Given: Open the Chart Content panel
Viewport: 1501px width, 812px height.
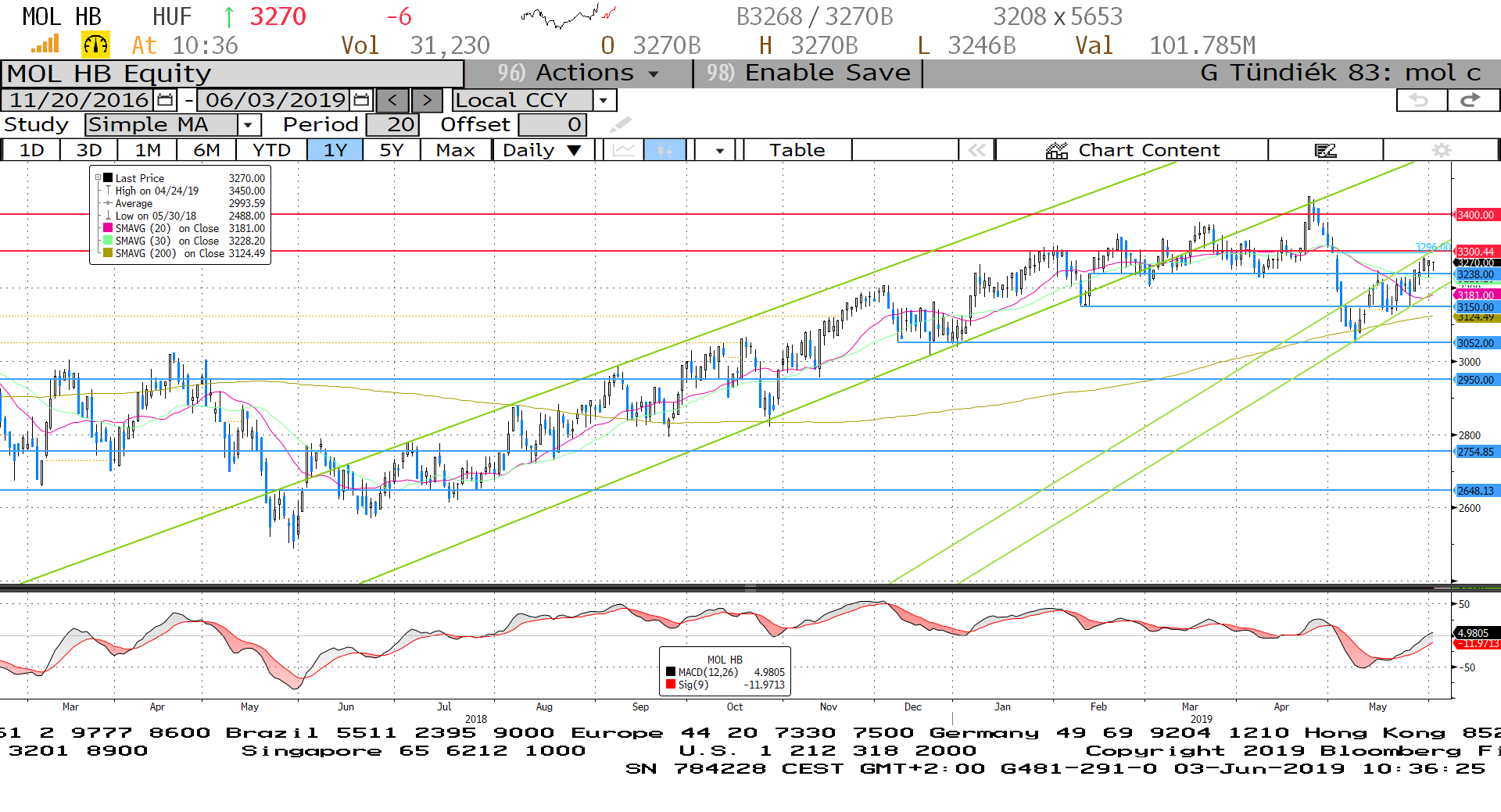Looking at the screenshot, I should pos(1132,150).
